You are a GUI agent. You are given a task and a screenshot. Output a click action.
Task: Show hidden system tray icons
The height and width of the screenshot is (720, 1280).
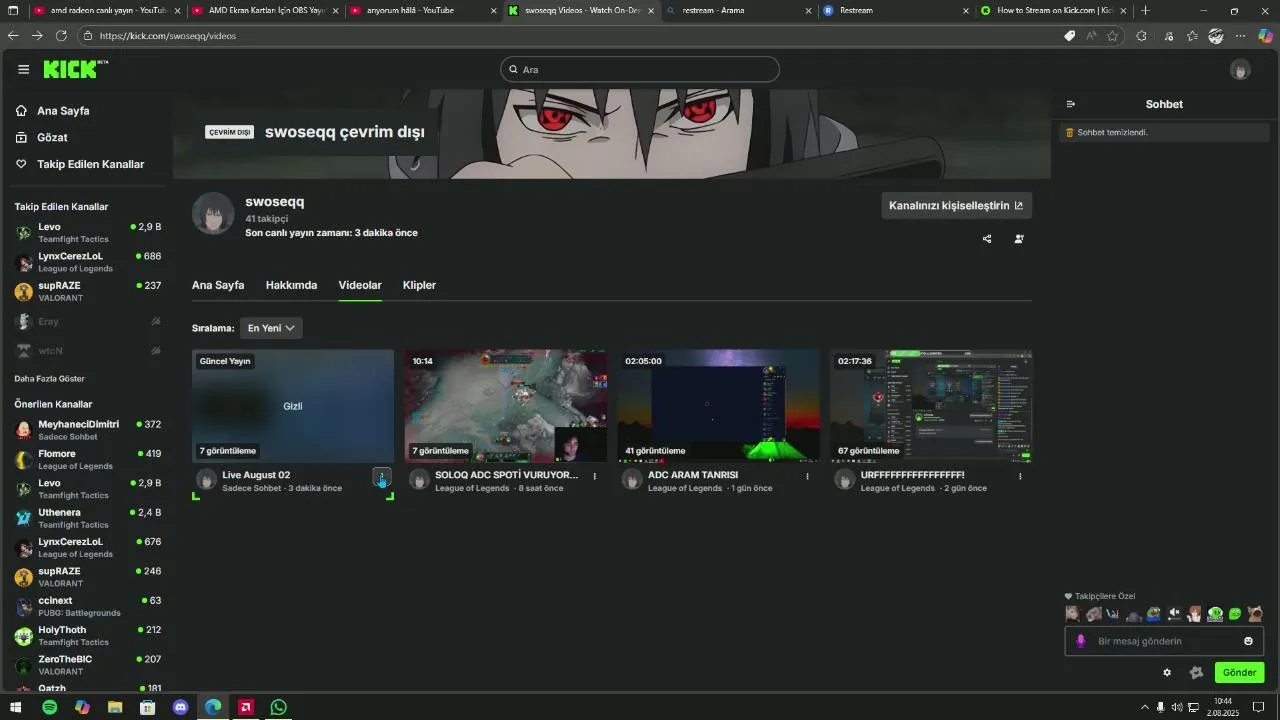pyautogui.click(x=1144, y=707)
